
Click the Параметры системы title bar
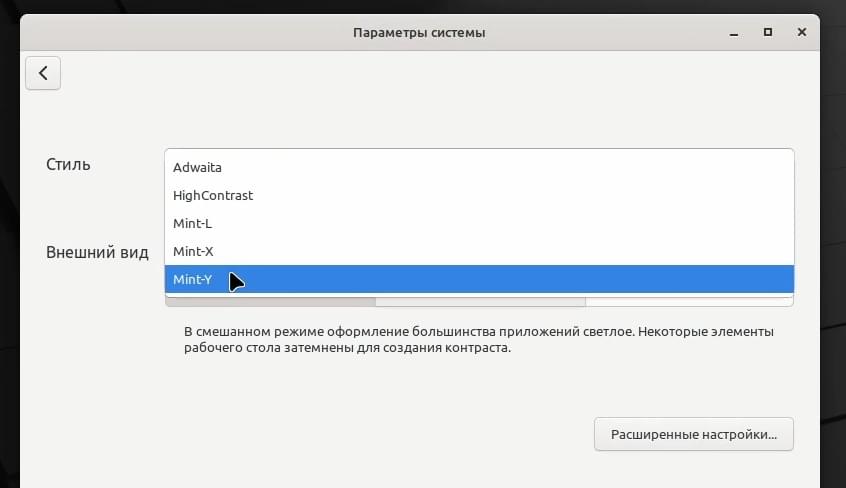tap(419, 32)
